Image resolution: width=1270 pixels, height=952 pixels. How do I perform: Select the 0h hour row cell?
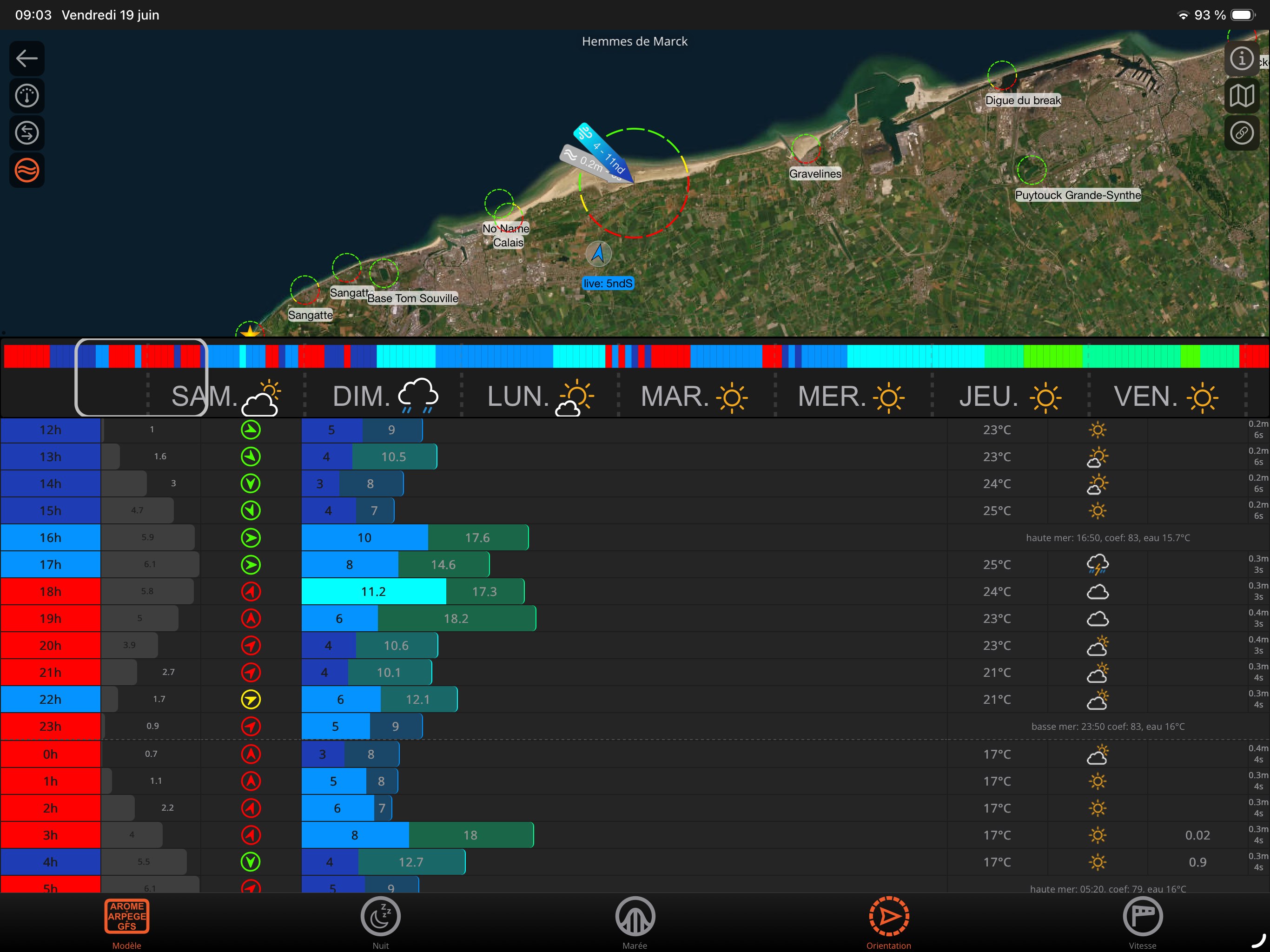[51, 754]
